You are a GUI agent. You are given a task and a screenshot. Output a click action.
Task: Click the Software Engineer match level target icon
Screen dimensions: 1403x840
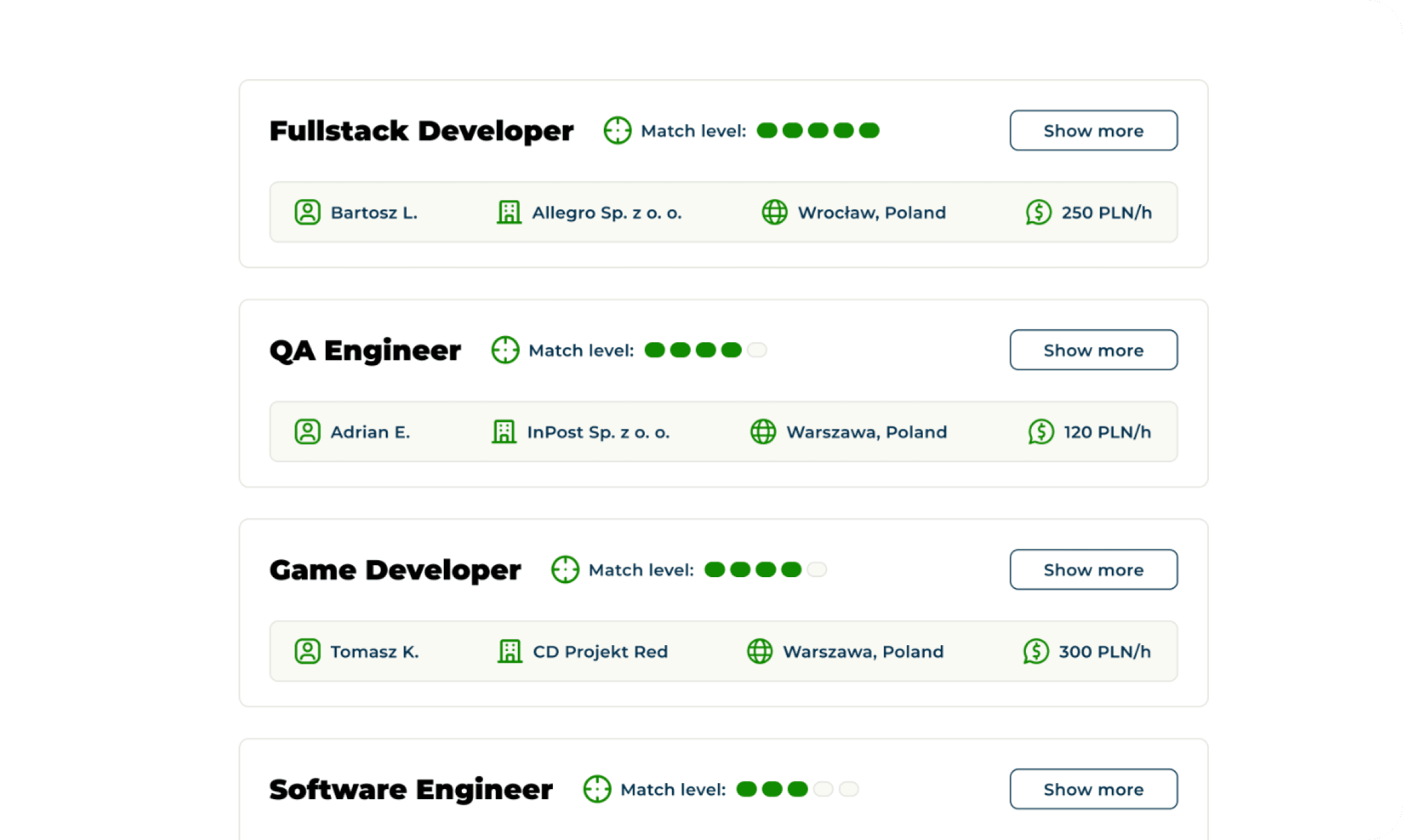click(x=597, y=789)
